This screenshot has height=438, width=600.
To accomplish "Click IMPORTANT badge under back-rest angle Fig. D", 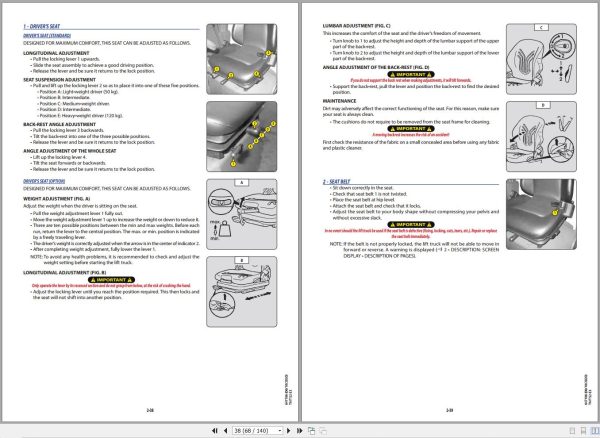I will coord(411,74).
